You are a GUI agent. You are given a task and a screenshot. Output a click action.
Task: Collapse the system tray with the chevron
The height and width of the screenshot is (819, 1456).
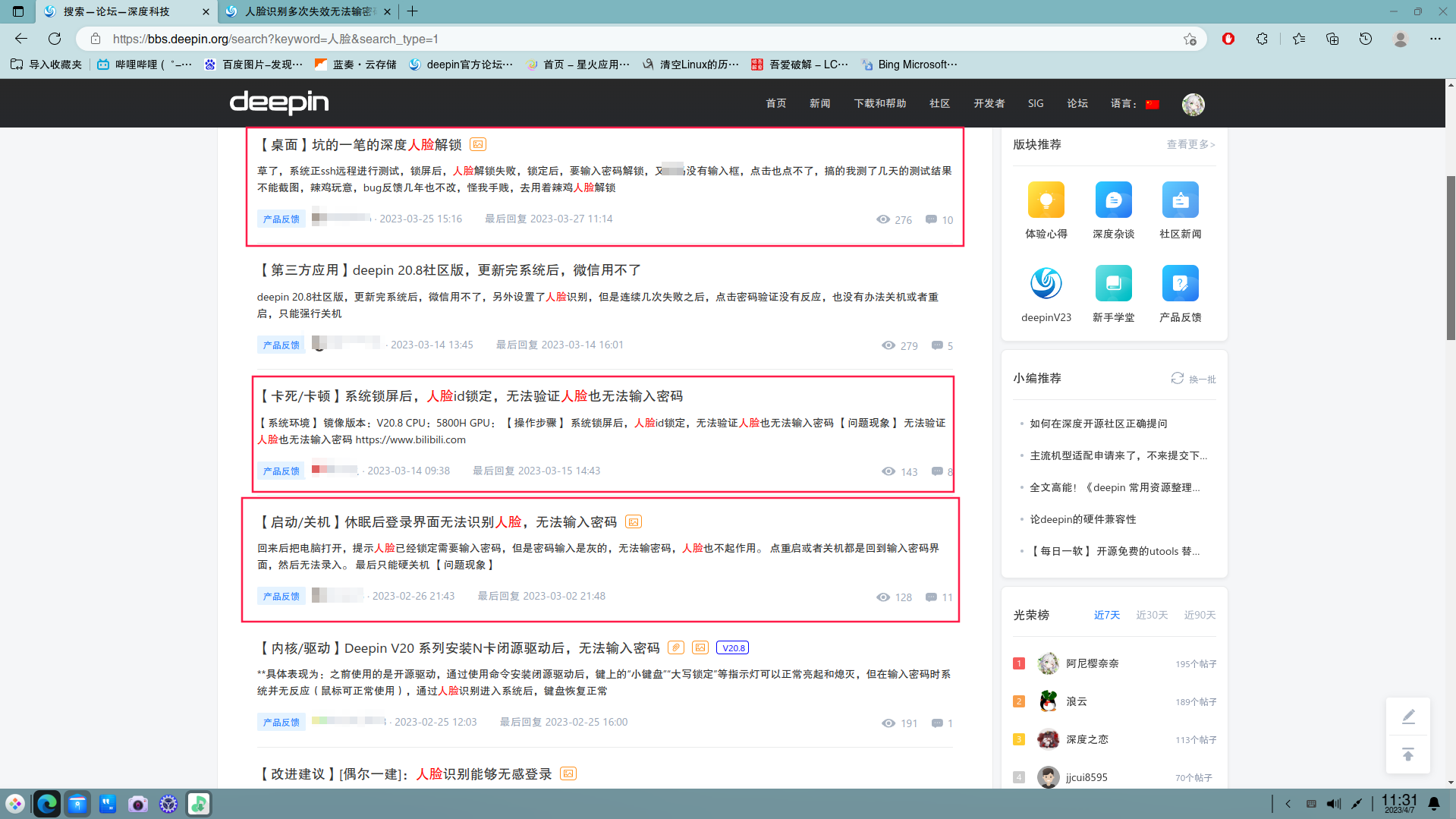click(1288, 803)
